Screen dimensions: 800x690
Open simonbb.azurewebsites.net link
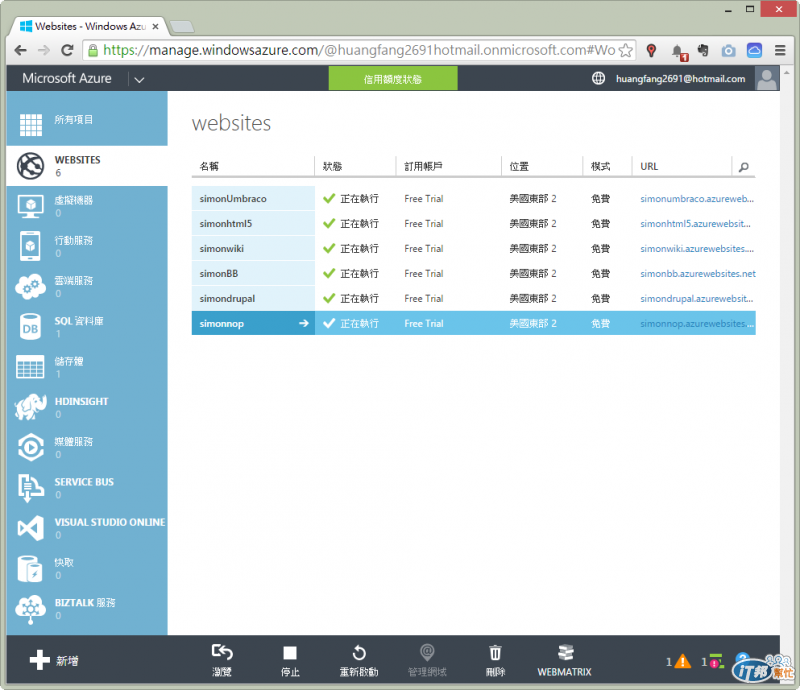click(x=697, y=274)
